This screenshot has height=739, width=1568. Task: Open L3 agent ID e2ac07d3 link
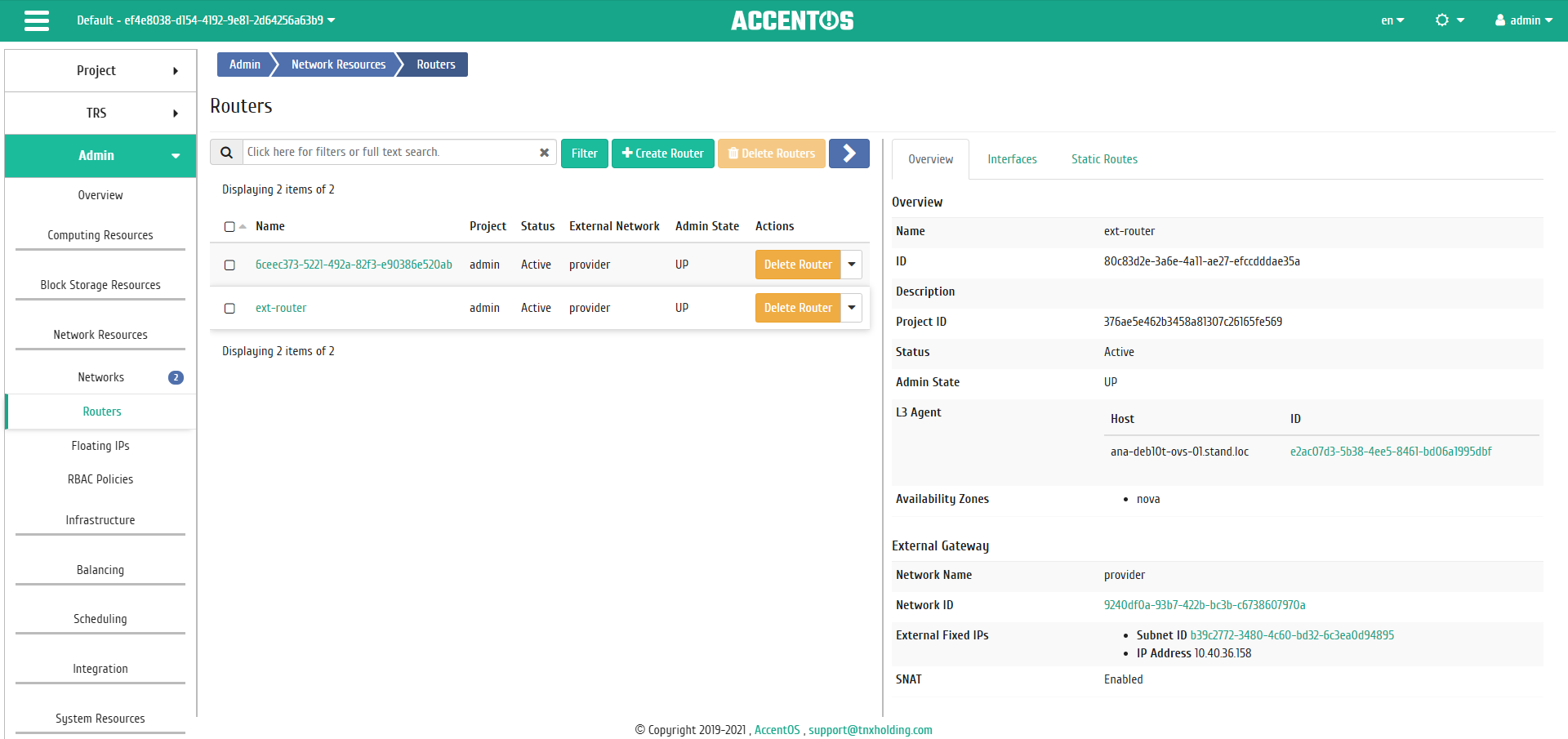click(x=1391, y=452)
